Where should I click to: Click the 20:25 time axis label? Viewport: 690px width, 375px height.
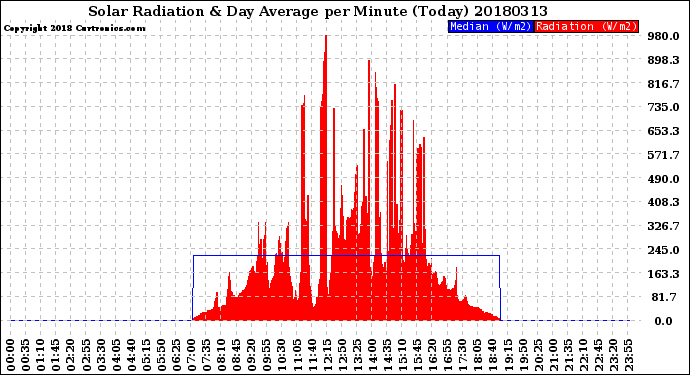pyautogui.click(x=538, y=355)
